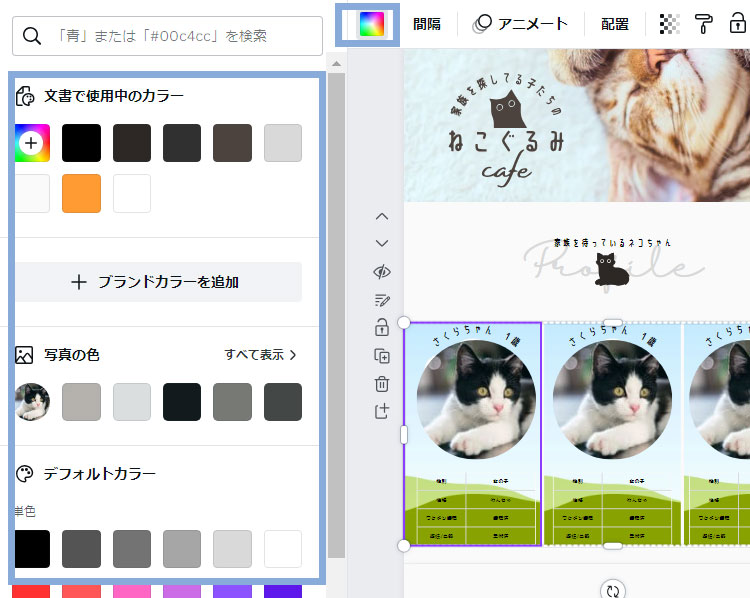Click the Profile black cat illustration

[612, 270]
